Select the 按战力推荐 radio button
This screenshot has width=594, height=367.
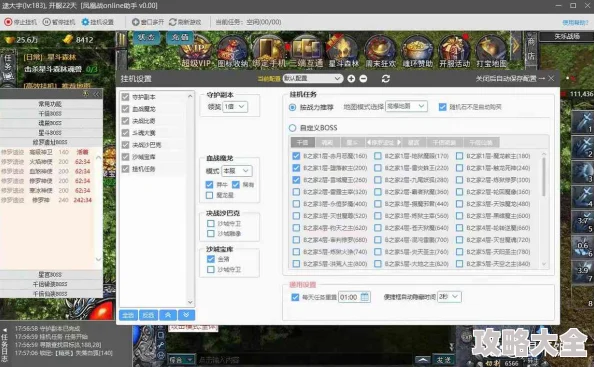pyautogui.click(x=292, y=108)
